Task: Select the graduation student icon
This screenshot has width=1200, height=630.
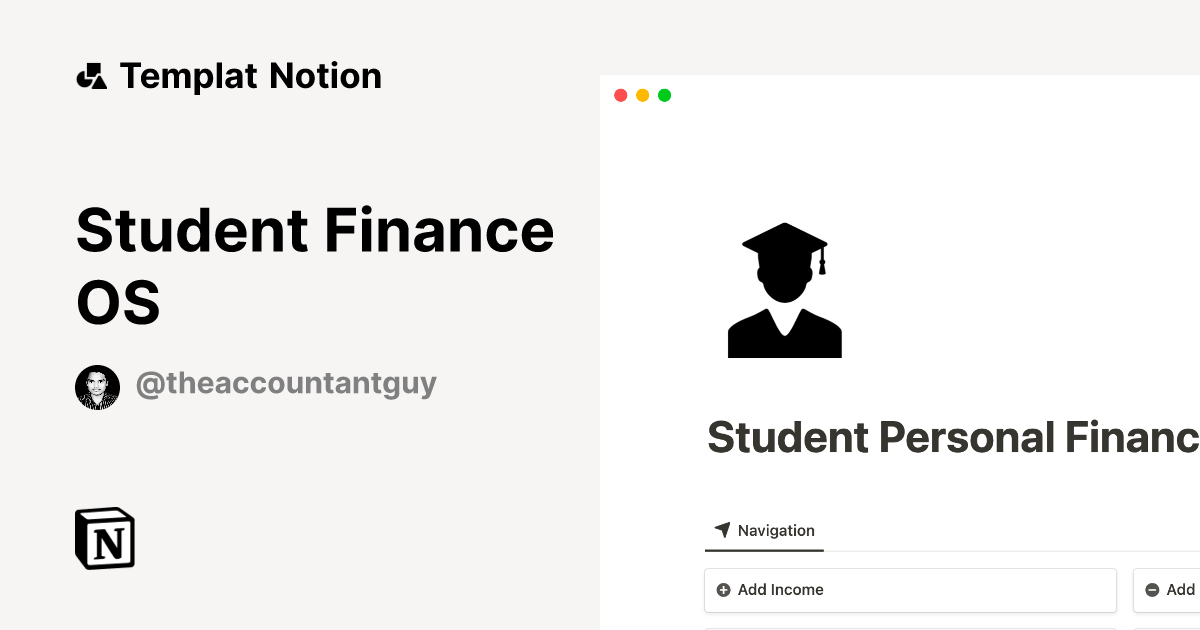Action: [785, 290]
